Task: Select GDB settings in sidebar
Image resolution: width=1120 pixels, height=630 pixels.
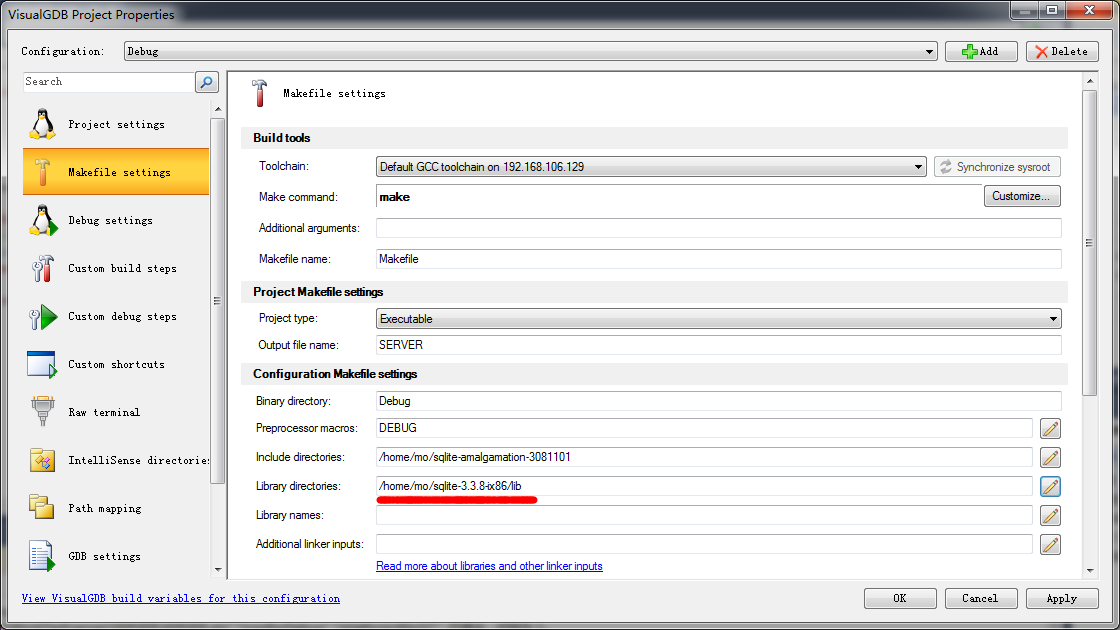Action: (116, 556)
